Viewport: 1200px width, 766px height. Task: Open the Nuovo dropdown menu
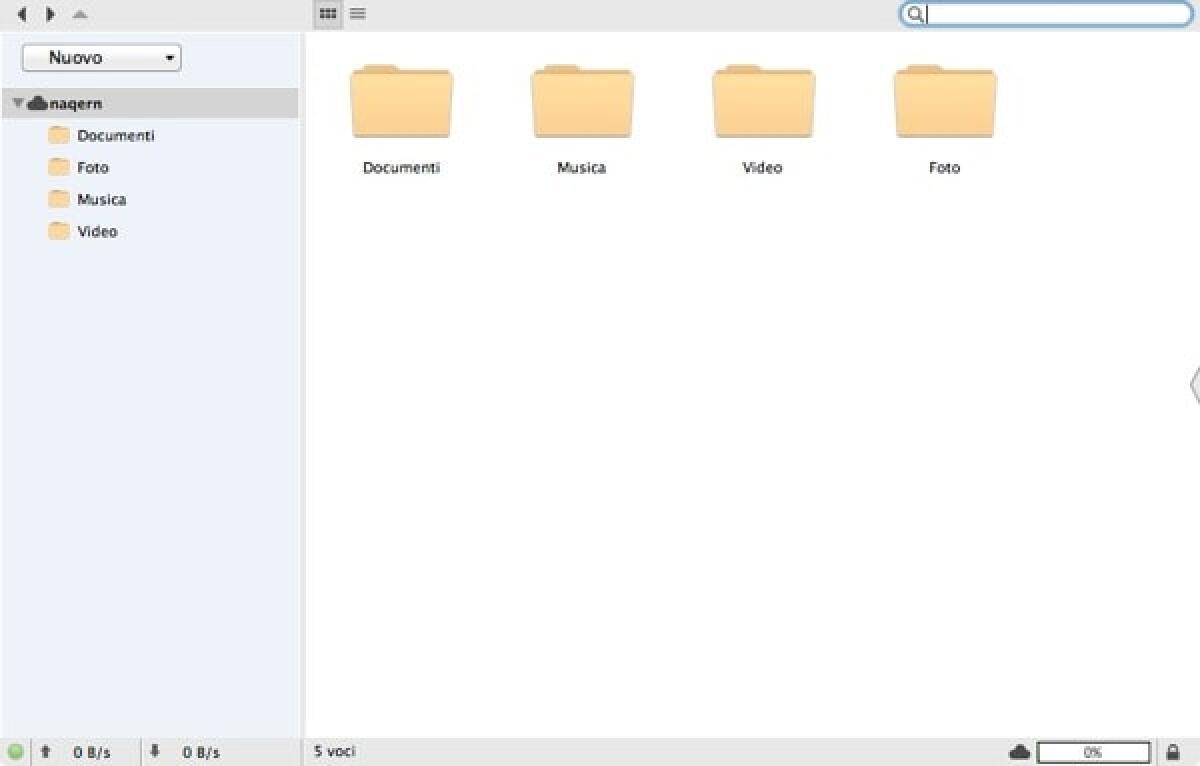[x=100, y=57]
